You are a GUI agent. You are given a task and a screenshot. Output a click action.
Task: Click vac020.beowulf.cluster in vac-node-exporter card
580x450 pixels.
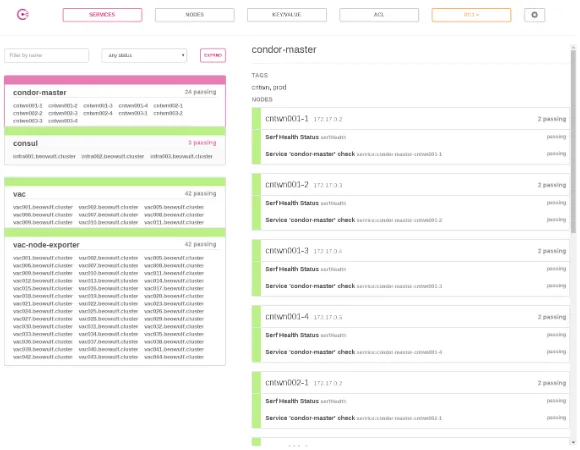174,296
